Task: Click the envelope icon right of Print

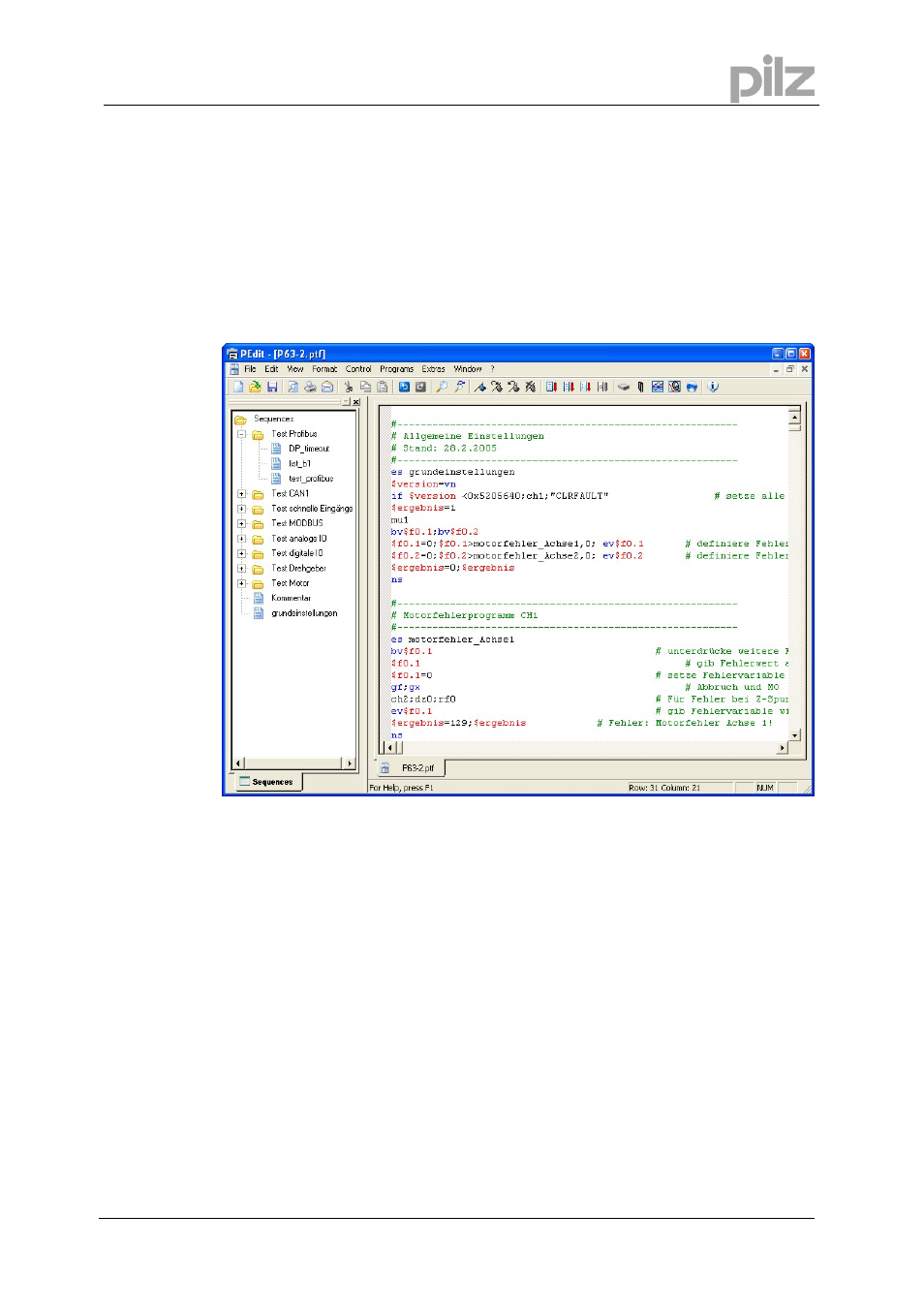Action: [327, 387]
